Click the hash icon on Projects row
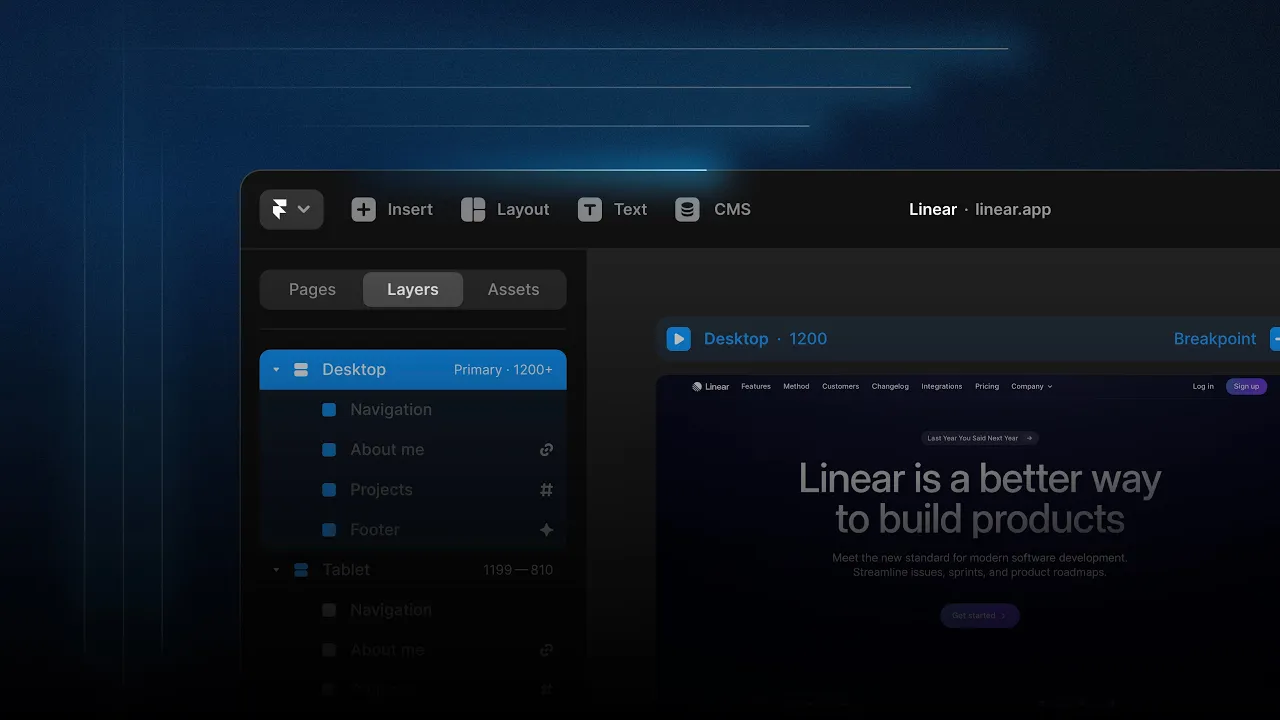This screenshot has width=1280, height=720. [x=546, y=490]
